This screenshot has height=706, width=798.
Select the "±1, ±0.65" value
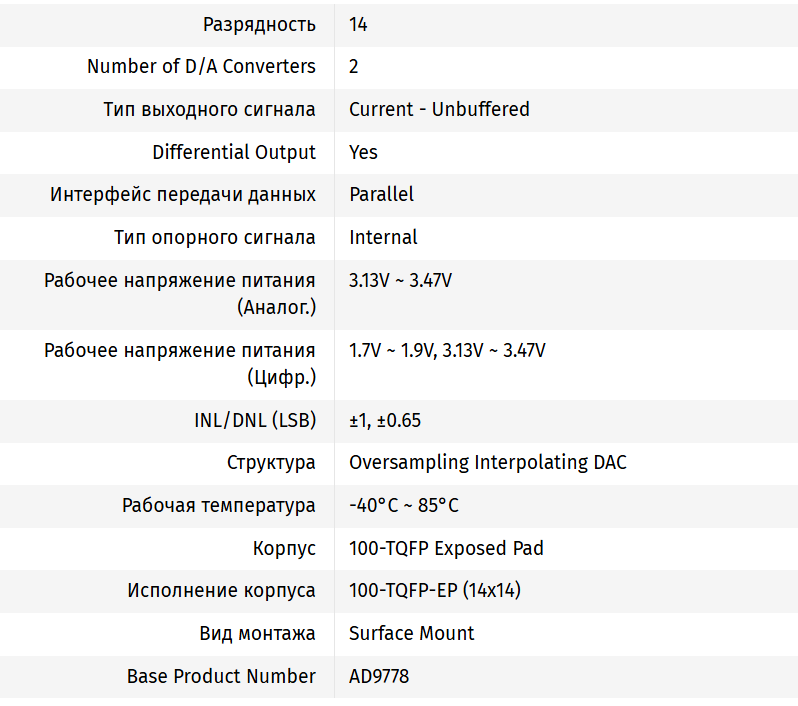[385, 420]
